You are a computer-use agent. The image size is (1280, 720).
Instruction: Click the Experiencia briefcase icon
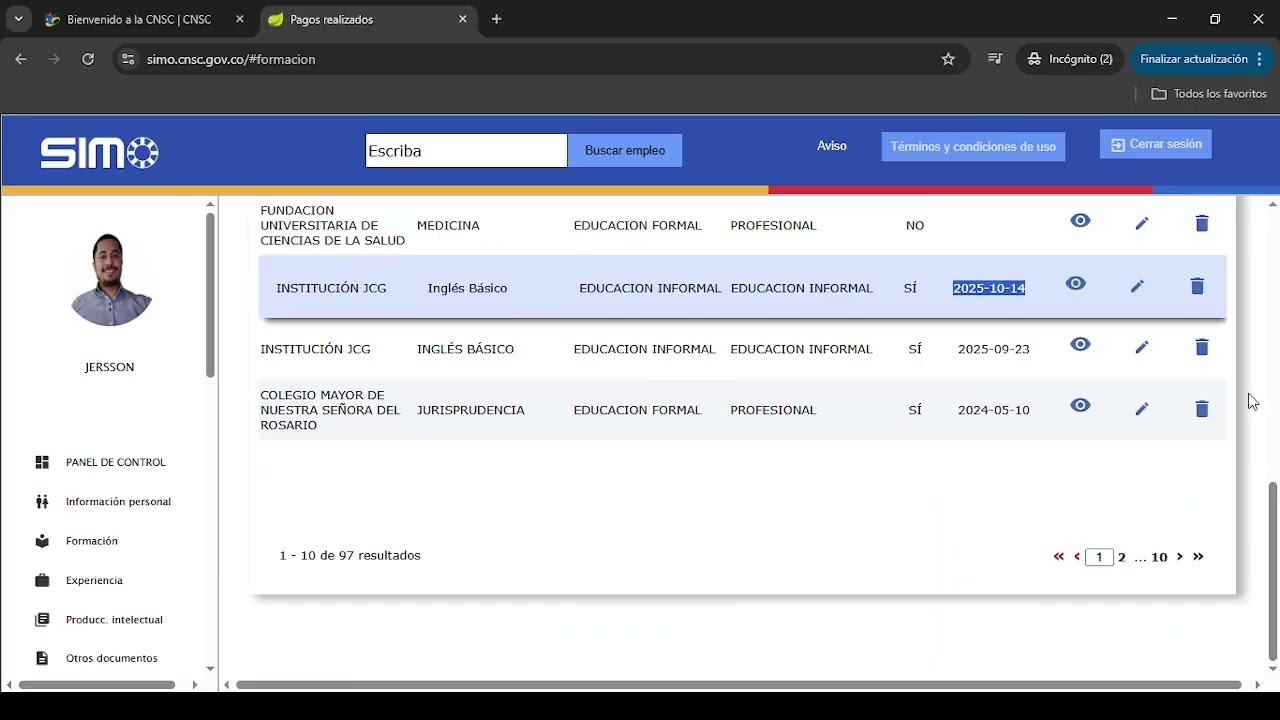click(42, 580)
